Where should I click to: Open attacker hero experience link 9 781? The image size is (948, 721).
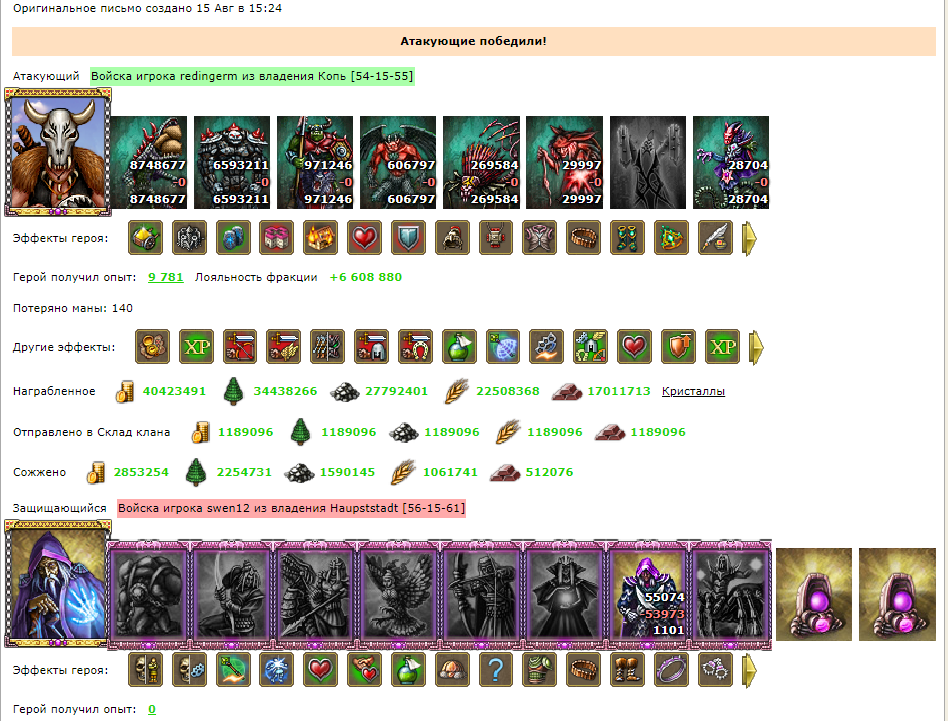166,277
